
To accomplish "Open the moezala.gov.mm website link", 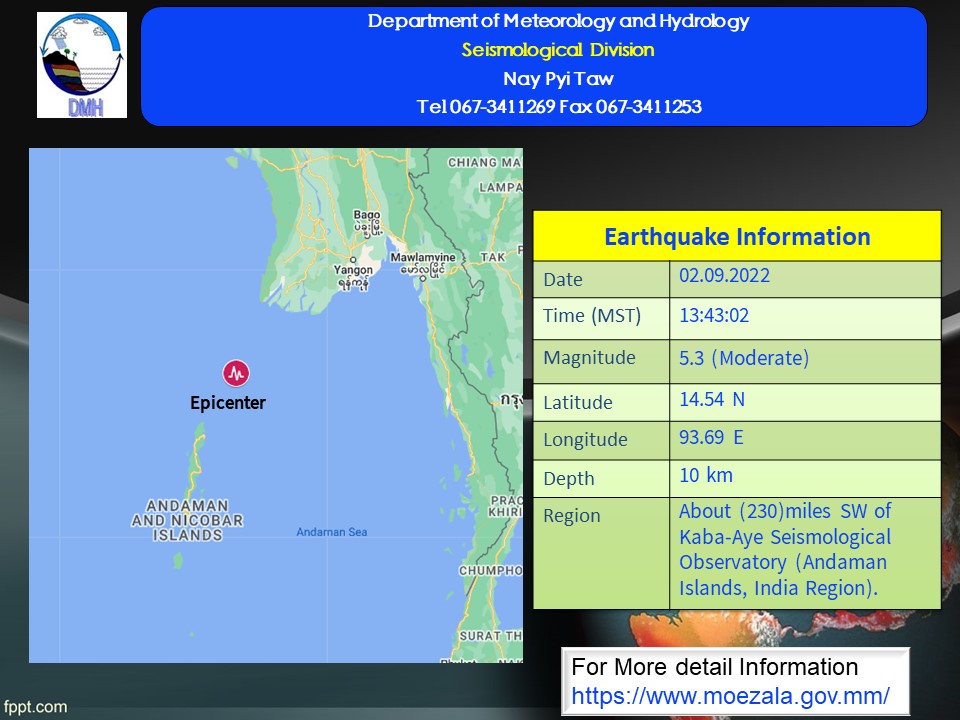I will 729,695.
